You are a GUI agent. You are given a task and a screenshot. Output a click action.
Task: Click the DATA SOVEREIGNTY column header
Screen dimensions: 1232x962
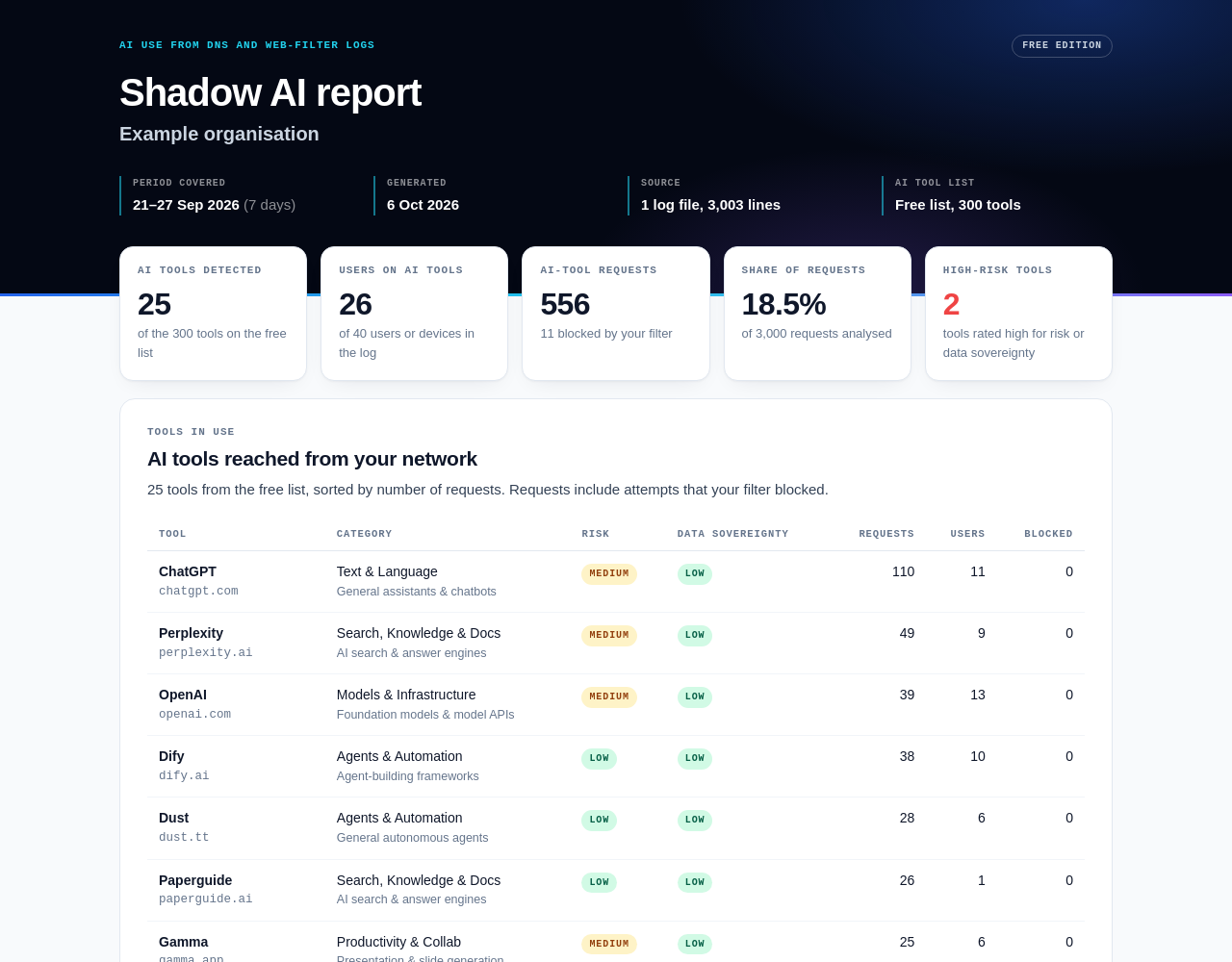pyautogui.click(x=732, y=534)
